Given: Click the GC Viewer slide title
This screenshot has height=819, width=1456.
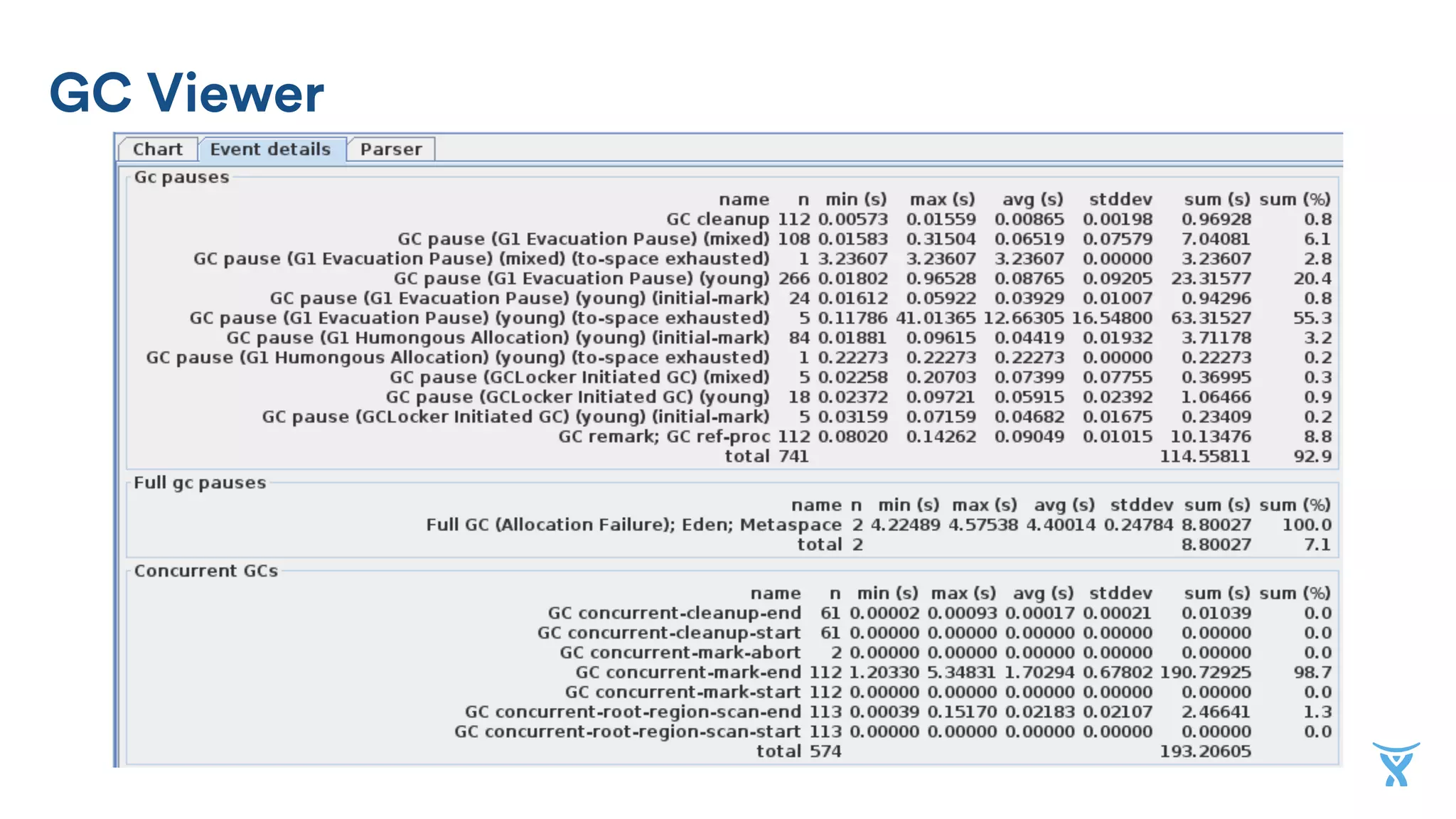Looking at the screenshot, I should 186,93.
